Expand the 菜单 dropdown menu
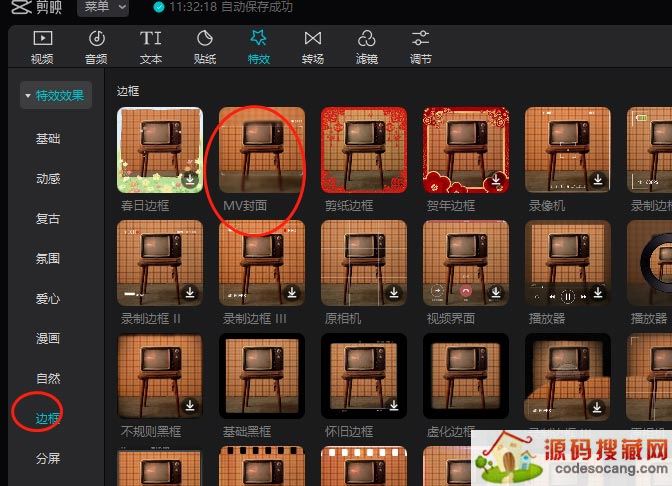 [x=102, y=8]
